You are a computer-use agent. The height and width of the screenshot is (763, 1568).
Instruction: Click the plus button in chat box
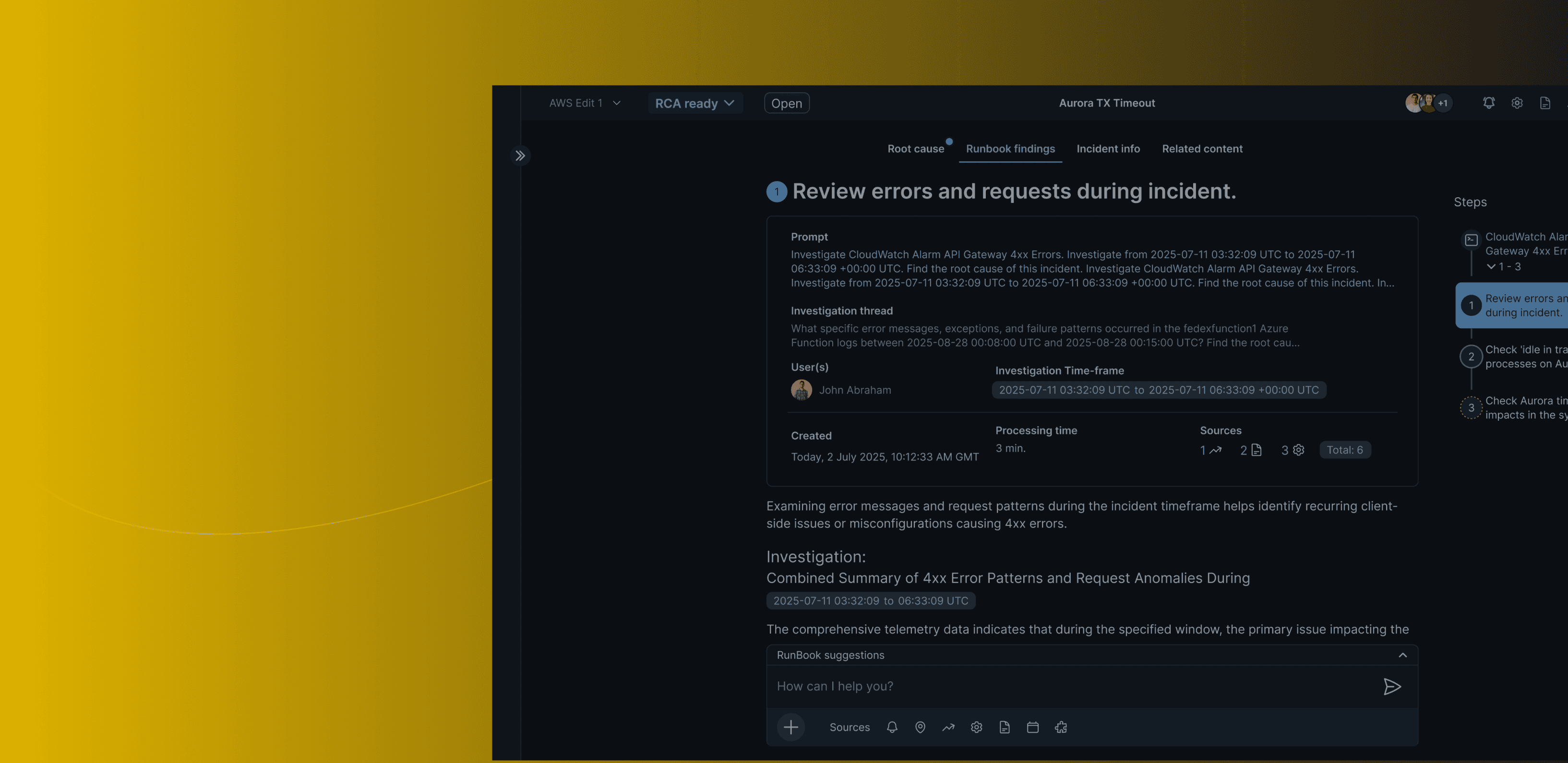(790, 727)
